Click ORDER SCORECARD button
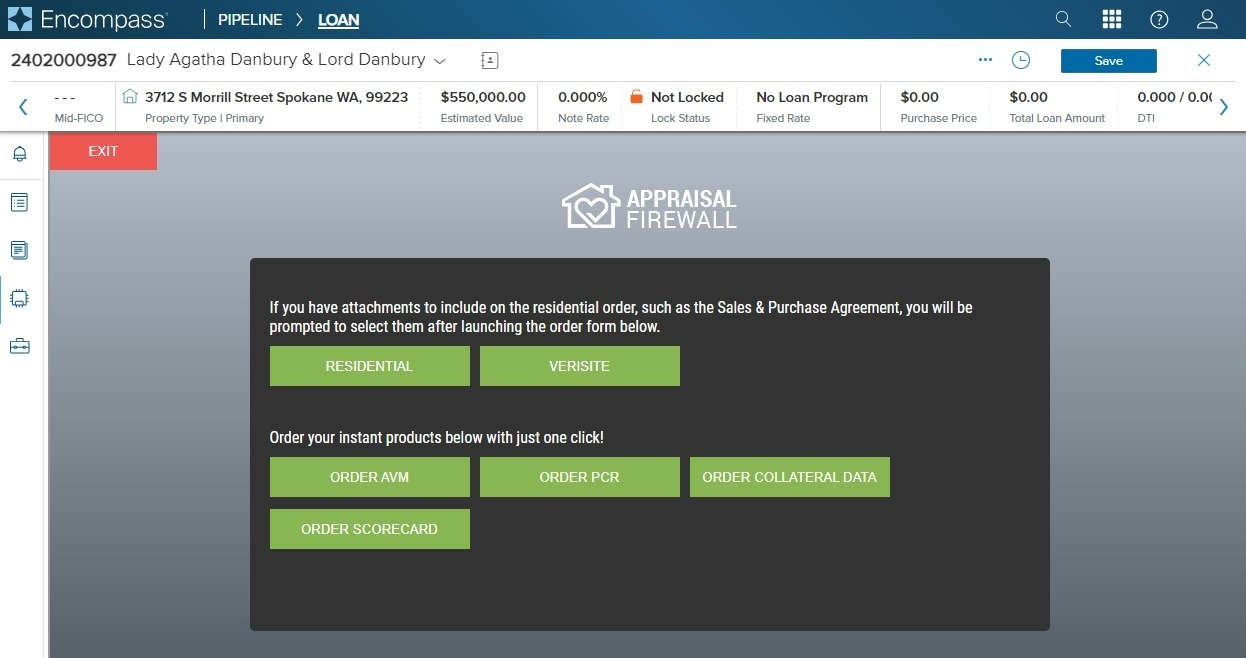1246x658 pixels. click(370, 529)
